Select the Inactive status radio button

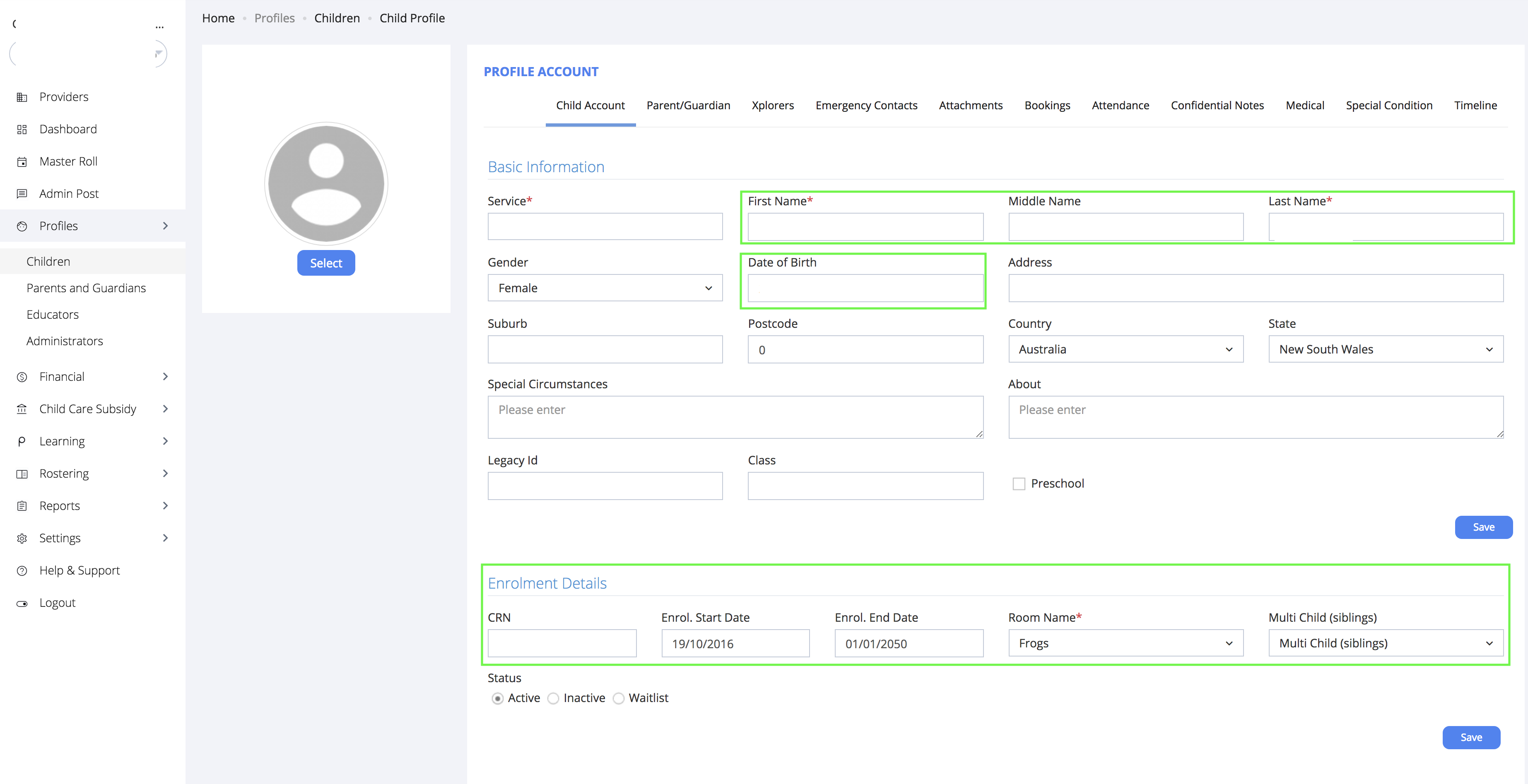553,699
